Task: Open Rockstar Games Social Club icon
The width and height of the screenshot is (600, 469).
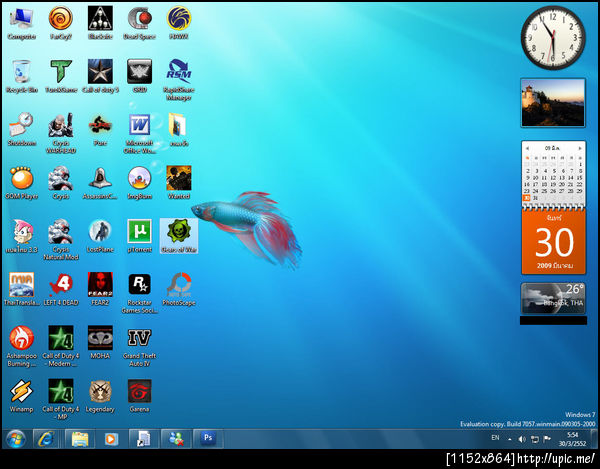Action: coord(139,293)
